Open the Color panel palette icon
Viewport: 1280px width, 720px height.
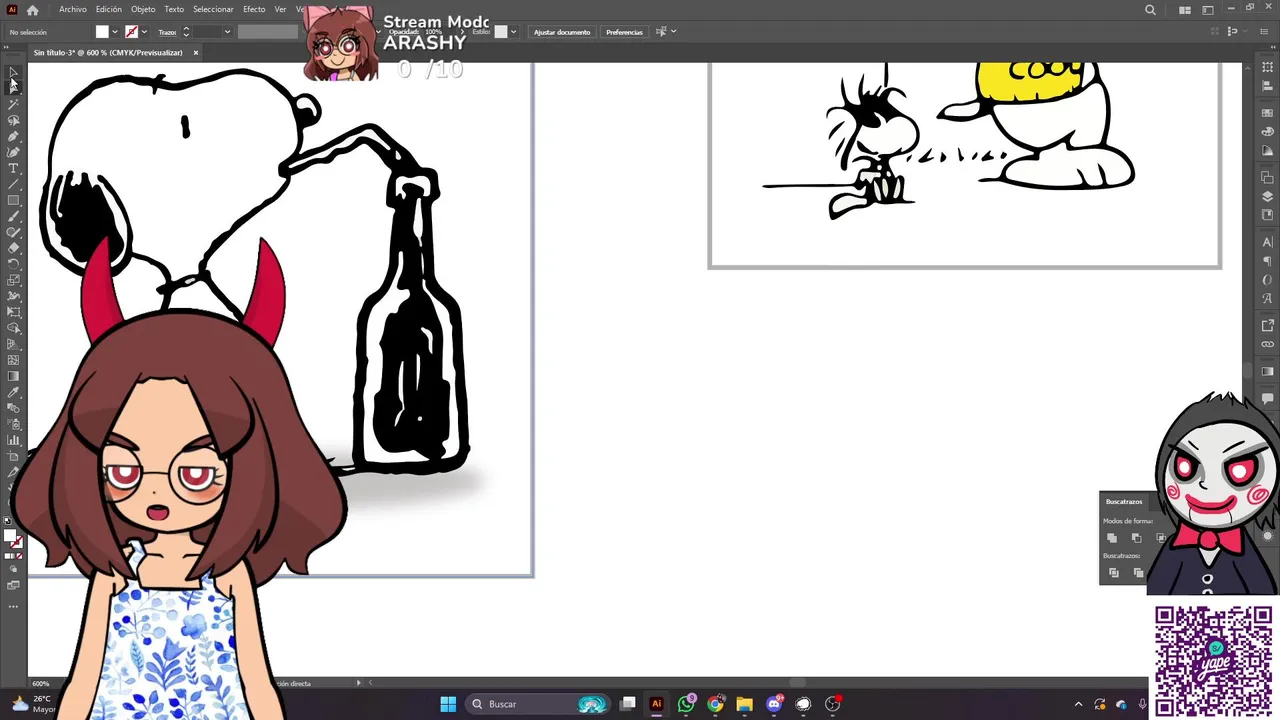1267,131
